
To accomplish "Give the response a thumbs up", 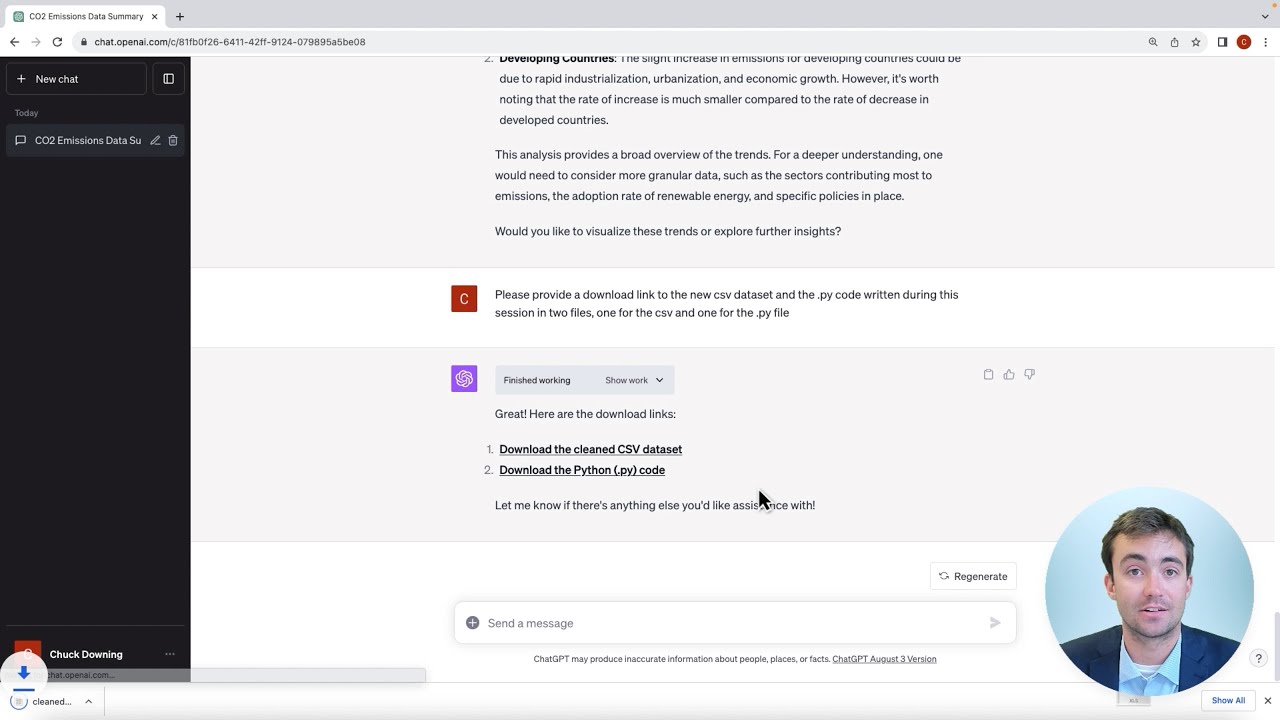I will 1009,374.
